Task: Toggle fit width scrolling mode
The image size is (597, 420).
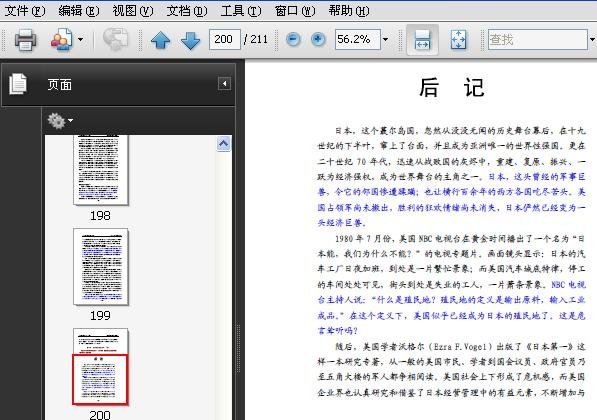Action: 422,40
